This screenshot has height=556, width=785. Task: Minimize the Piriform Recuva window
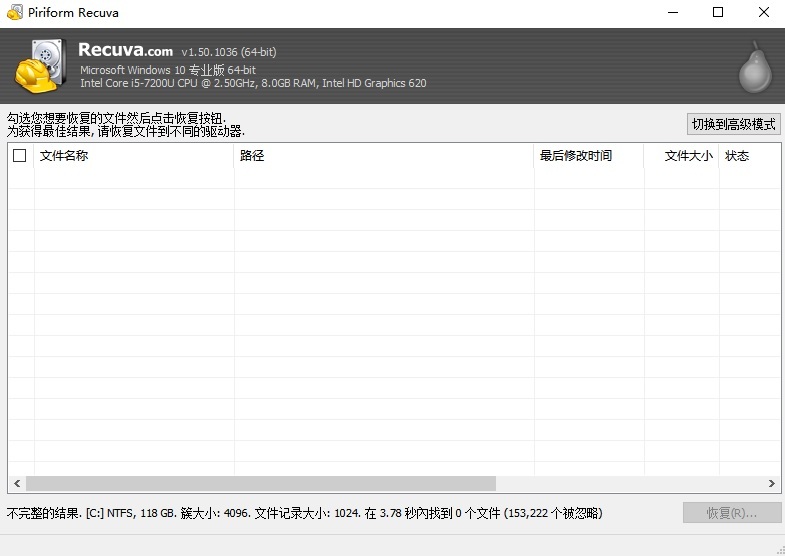pos(671,13)
